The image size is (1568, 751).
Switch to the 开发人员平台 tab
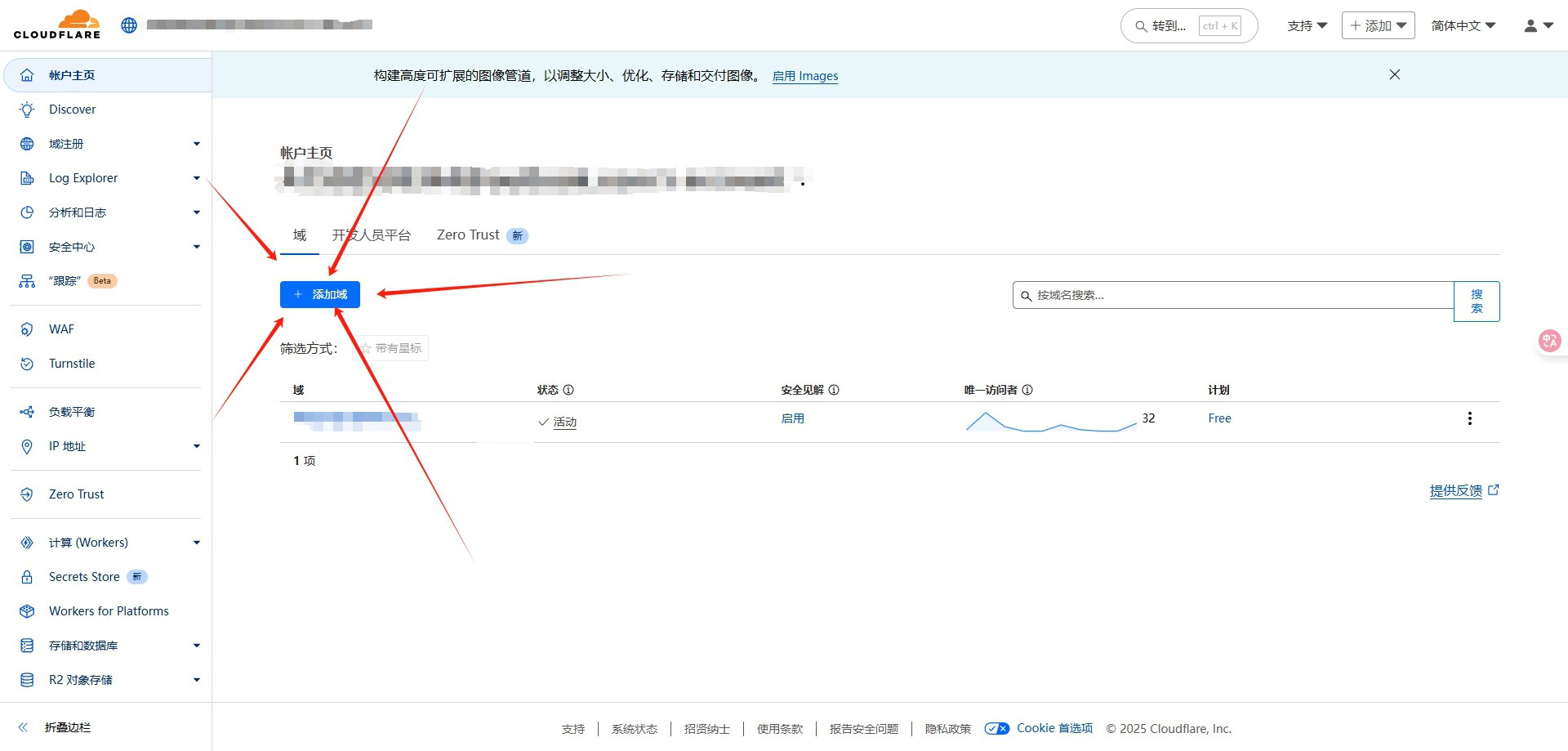[371, 235]
